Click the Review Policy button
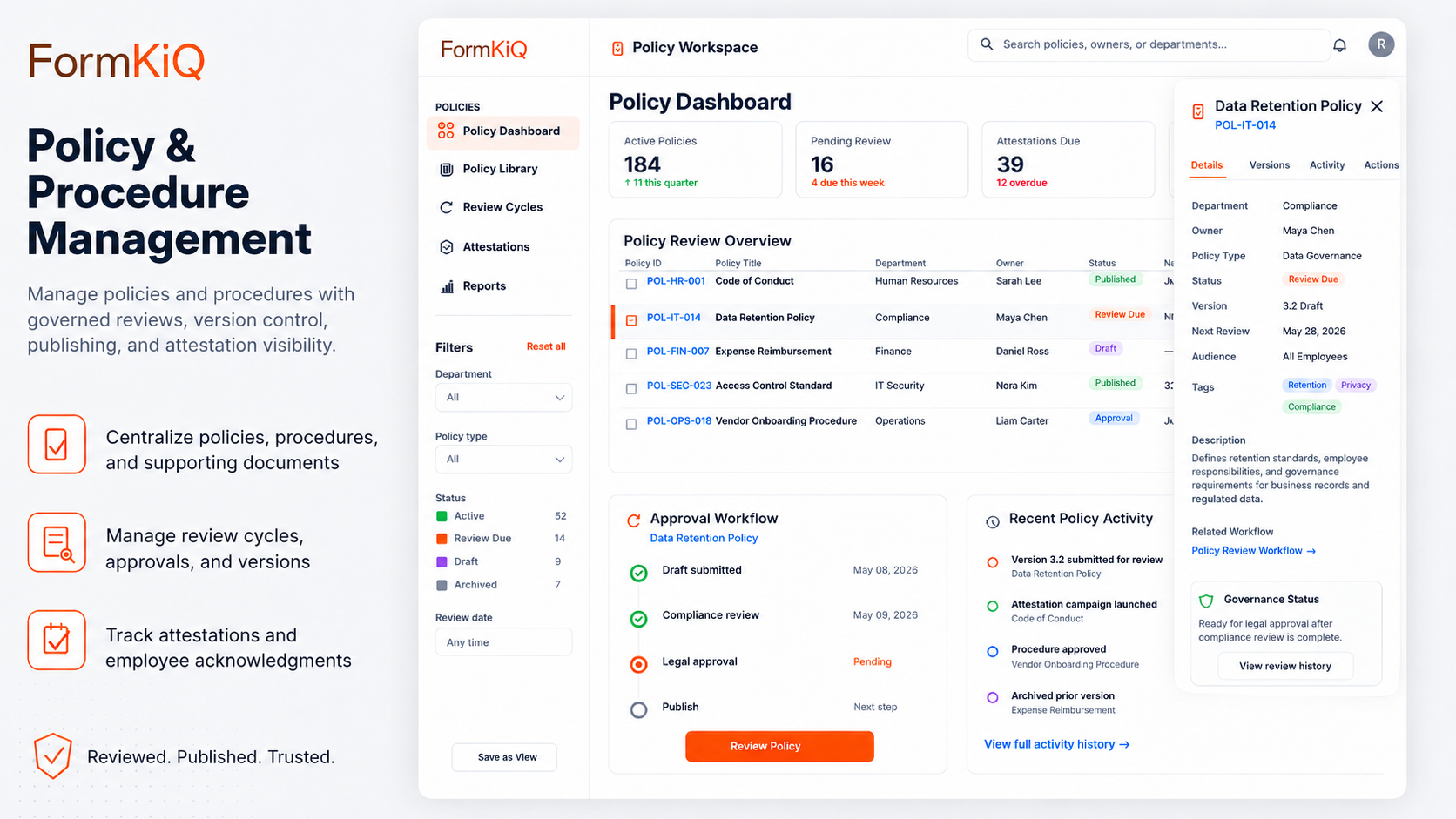 [x=779, y=747]
